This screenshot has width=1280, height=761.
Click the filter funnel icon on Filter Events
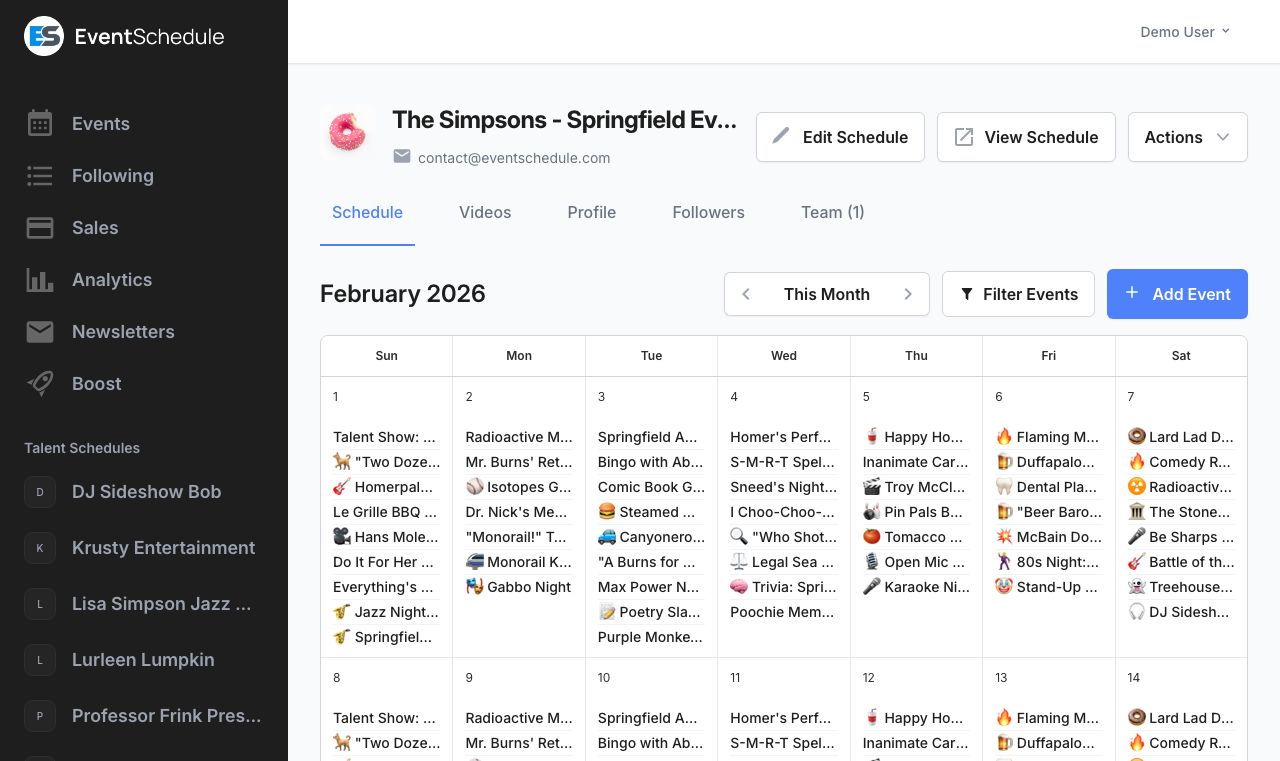click(966, 294)
